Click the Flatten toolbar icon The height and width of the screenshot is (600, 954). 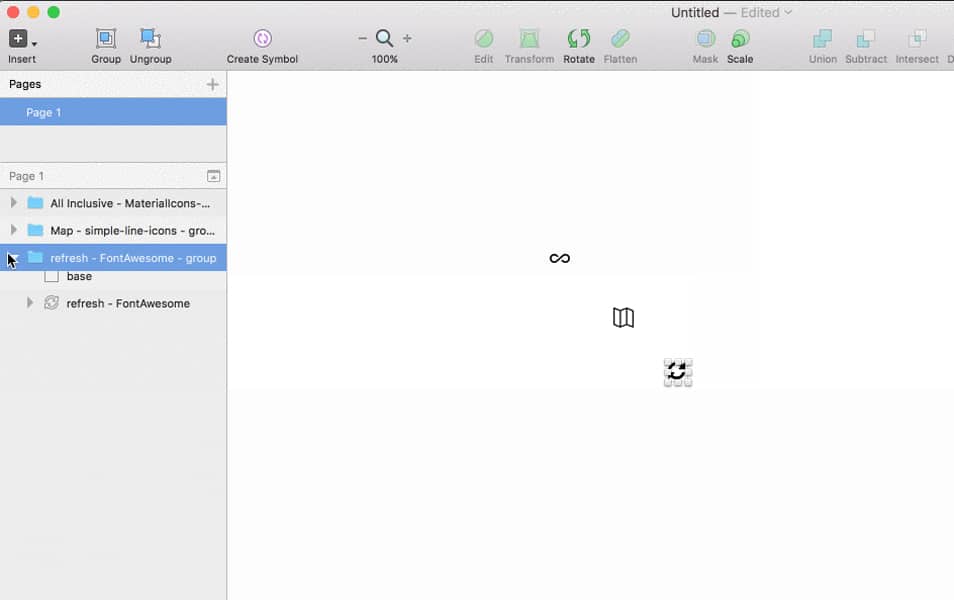[620, 40]
